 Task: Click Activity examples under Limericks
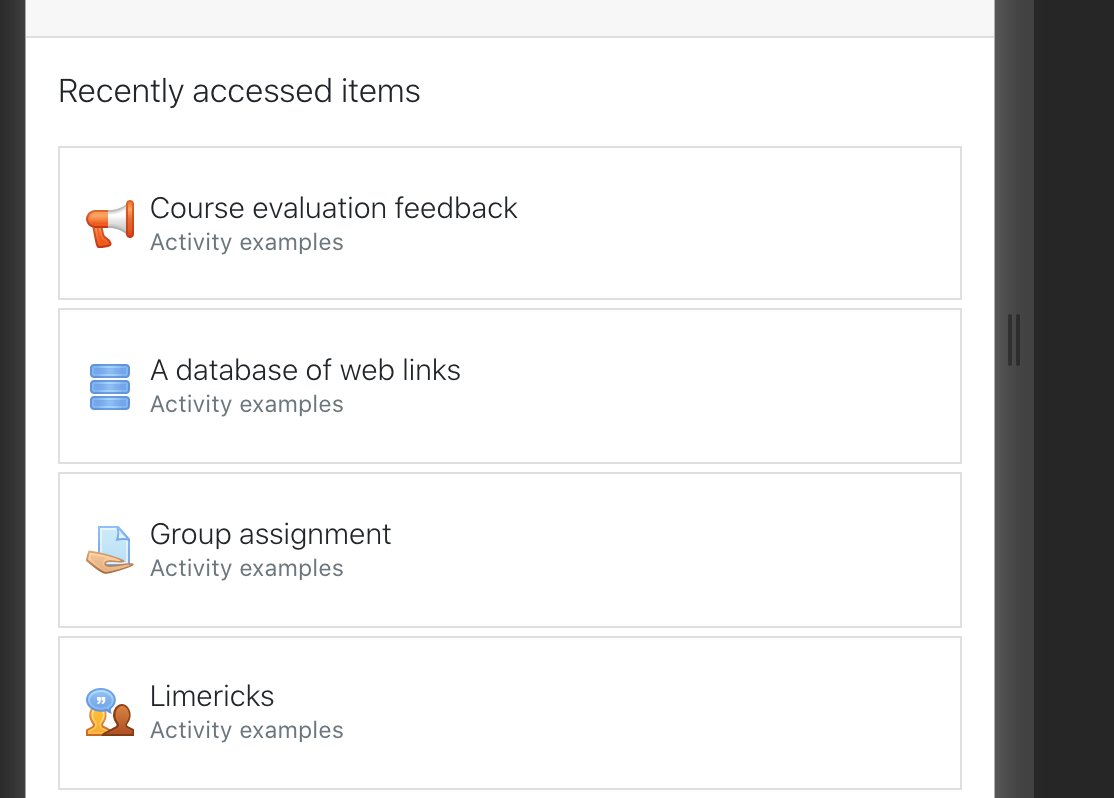(x=247, y=730)
